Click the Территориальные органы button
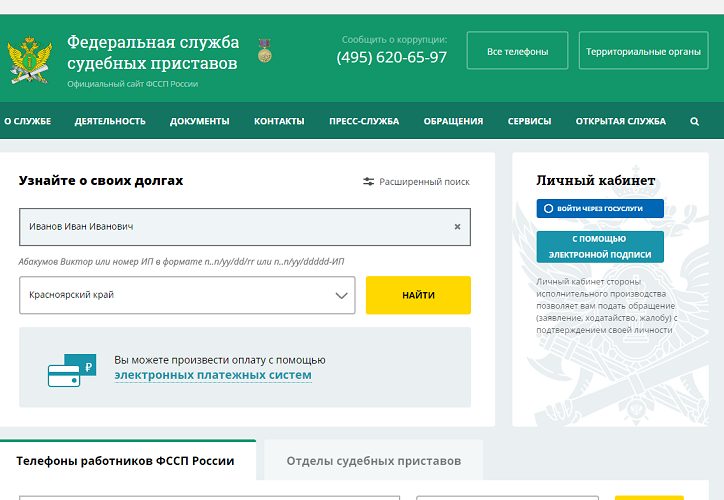Screen dimensions: 724x500 pos(643,51)
